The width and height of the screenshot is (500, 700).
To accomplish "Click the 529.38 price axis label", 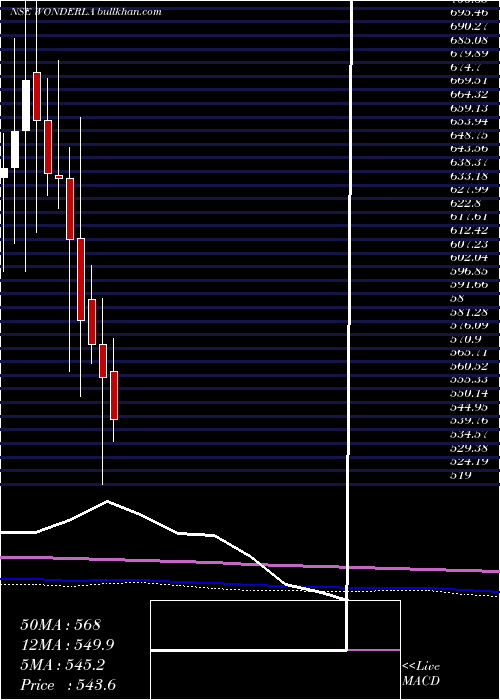I will [x=468, y=448].
